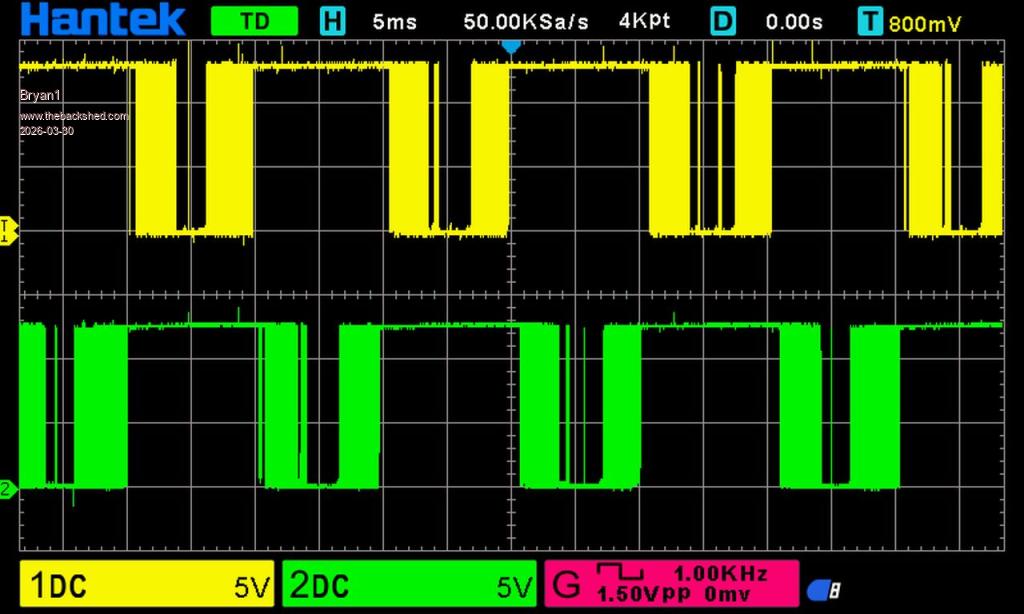The width and height of the screenshot is (1024, 614).
Task: Open the 4Kpt memory depth setting
Action: [645, 21]
